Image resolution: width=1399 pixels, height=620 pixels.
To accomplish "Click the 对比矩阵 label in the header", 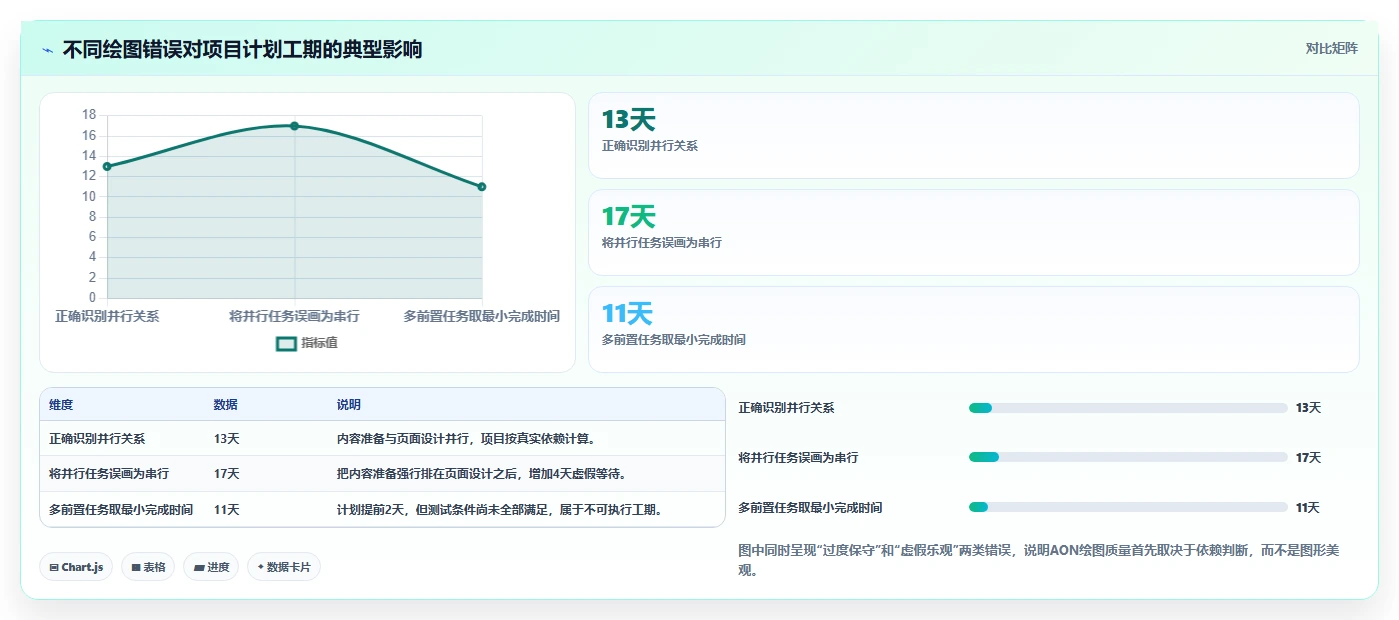I will click(x=1331, y=48).
